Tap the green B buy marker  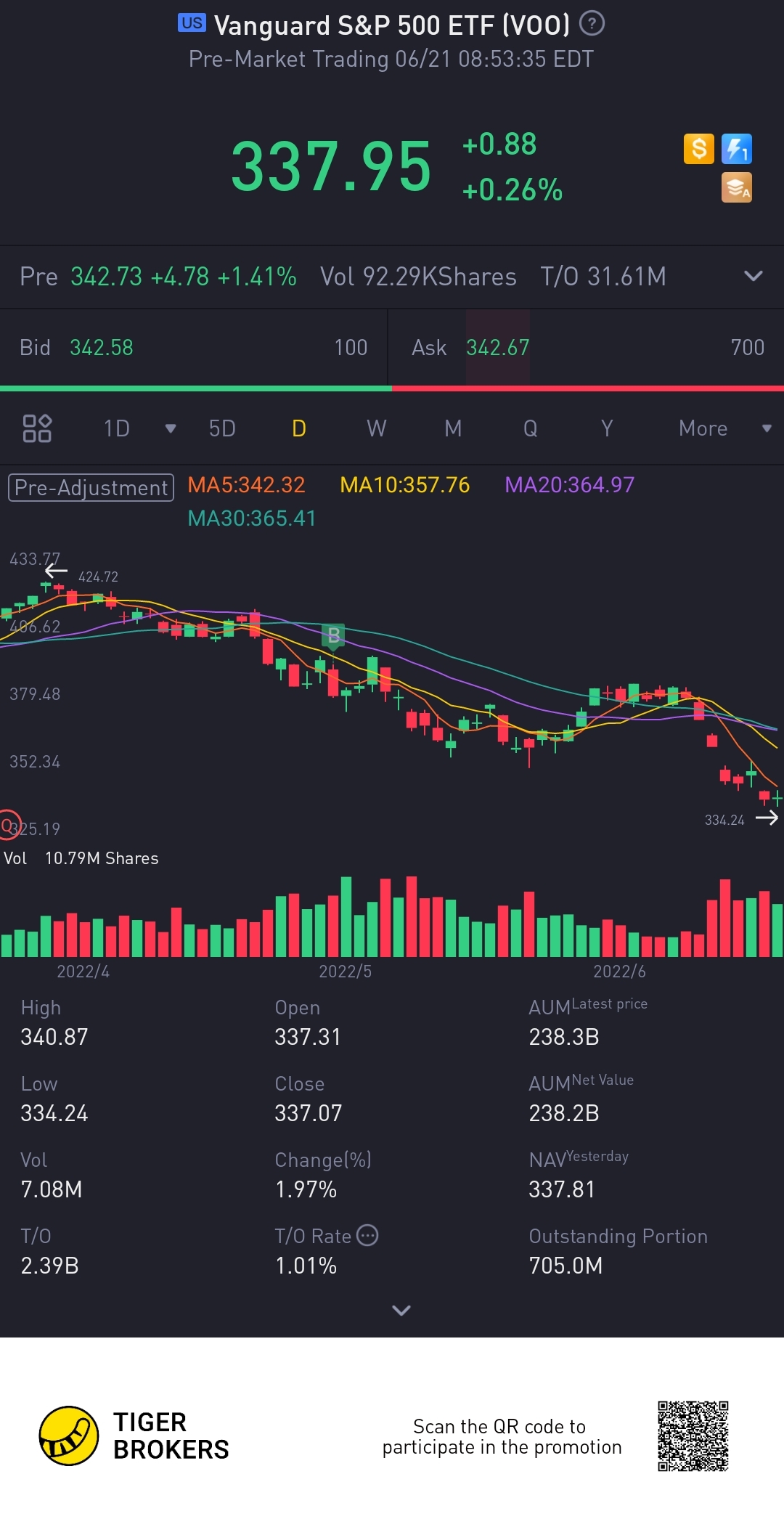click(333, 635)
